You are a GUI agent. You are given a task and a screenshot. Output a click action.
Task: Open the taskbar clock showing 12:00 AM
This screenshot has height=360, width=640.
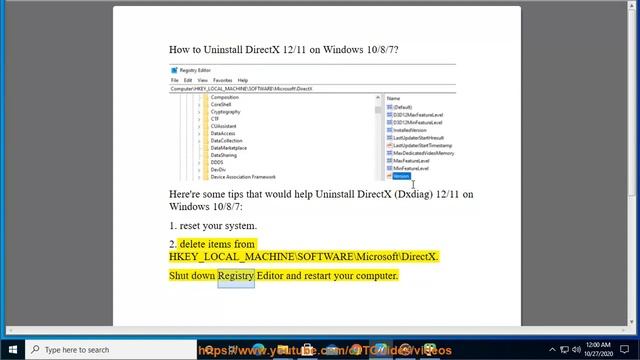coord(598,349)
